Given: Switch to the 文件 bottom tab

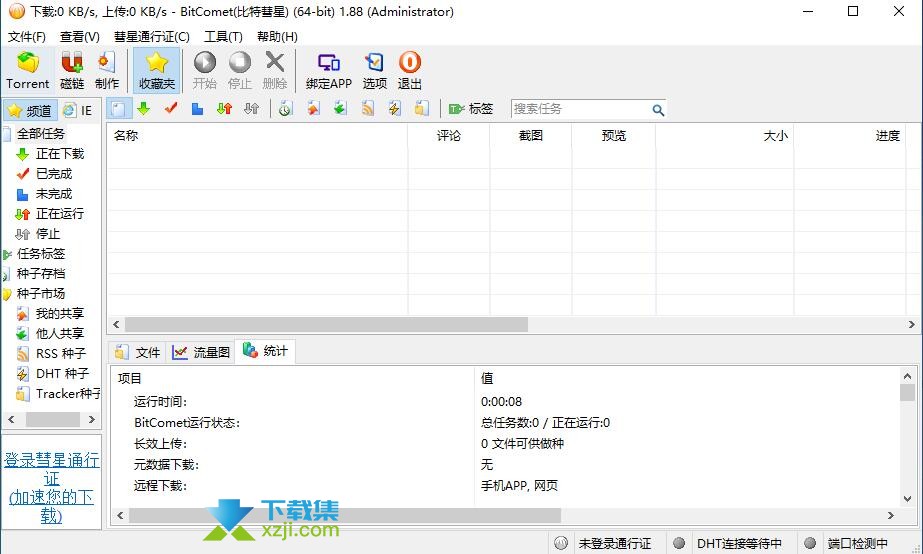Looking at the screenshot, I should pyautogui.click(x=138, y=352).
